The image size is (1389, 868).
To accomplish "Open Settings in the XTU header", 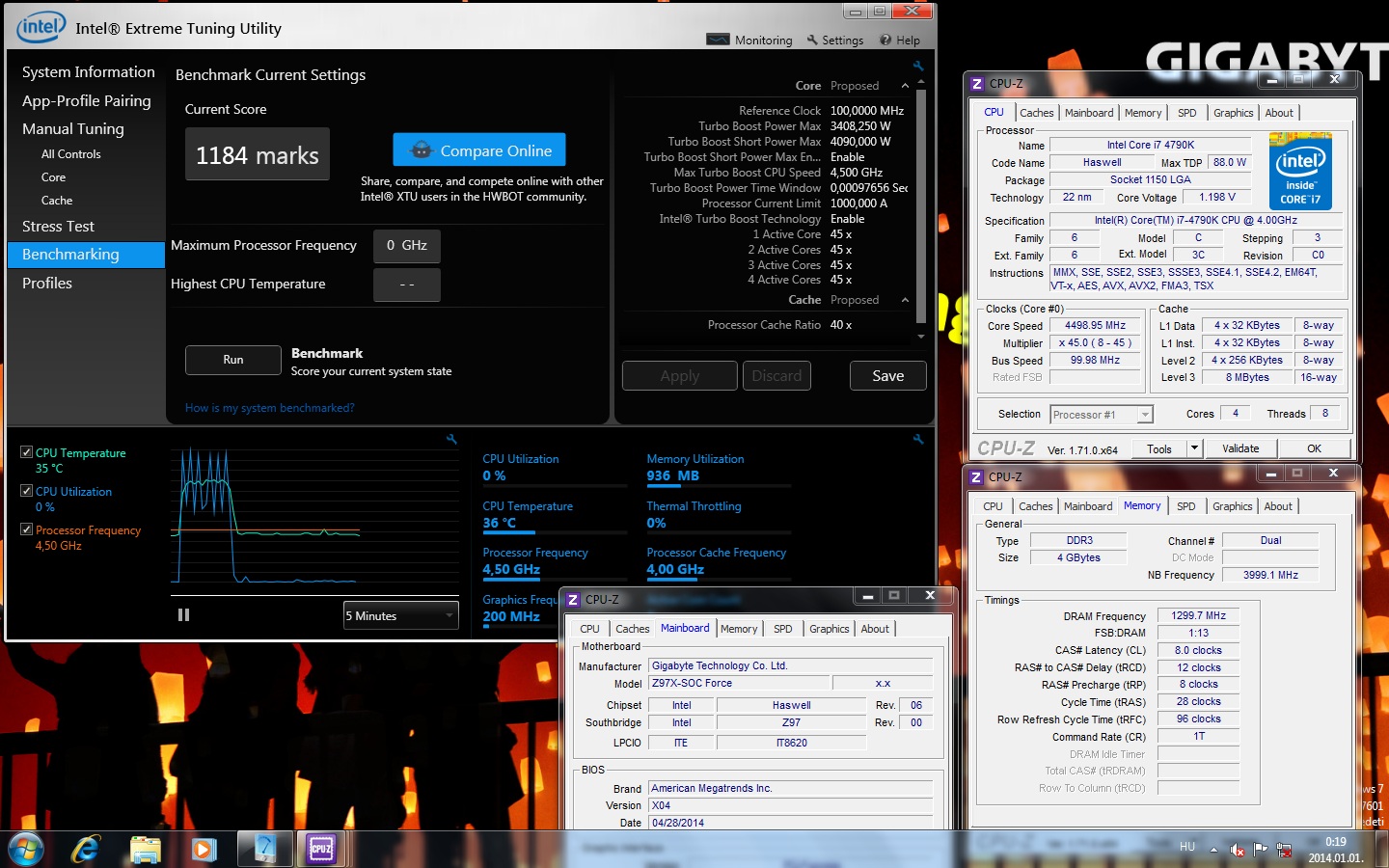I will 835,41.
